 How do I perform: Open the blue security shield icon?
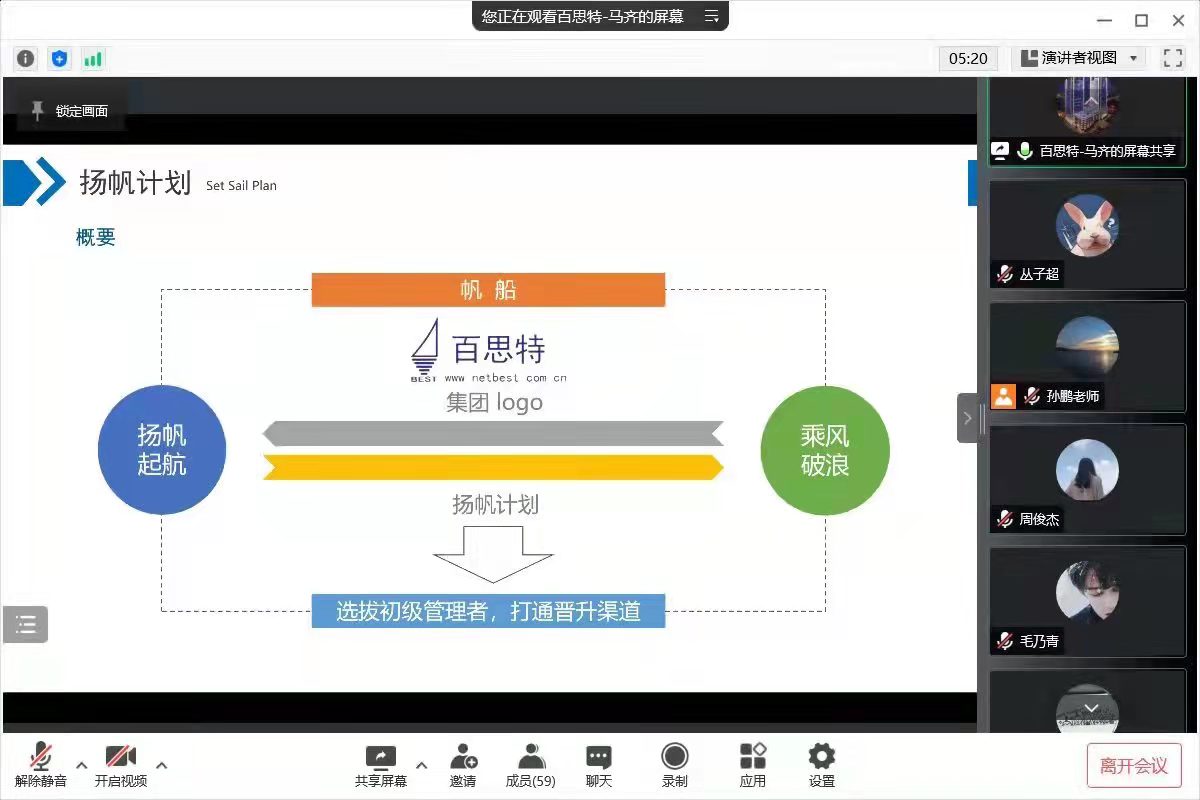pyautogui.click(x=60, y=58)
